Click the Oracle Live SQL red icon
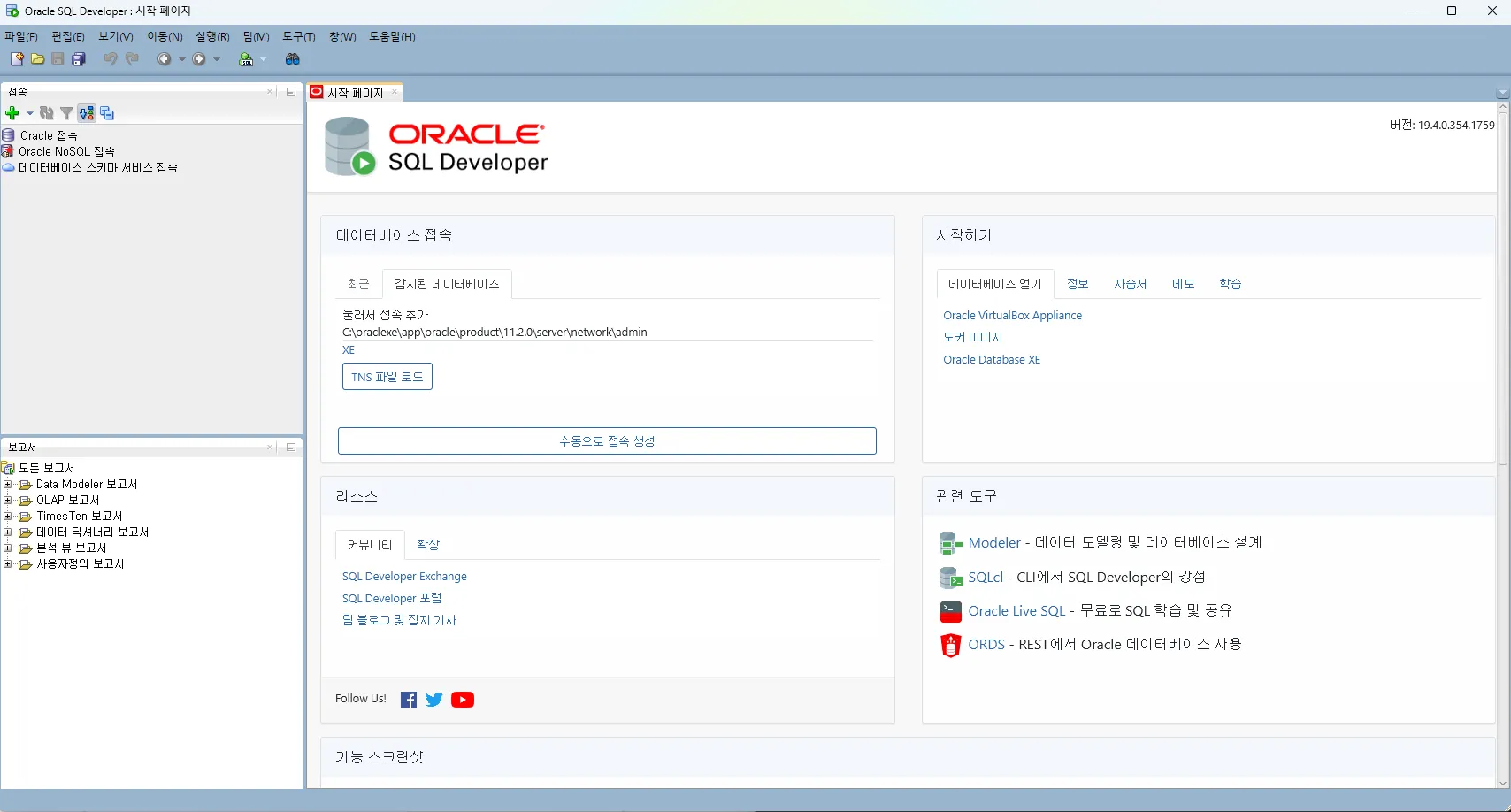The height and width of the screenshot is (812, 1511). (950, 611)
